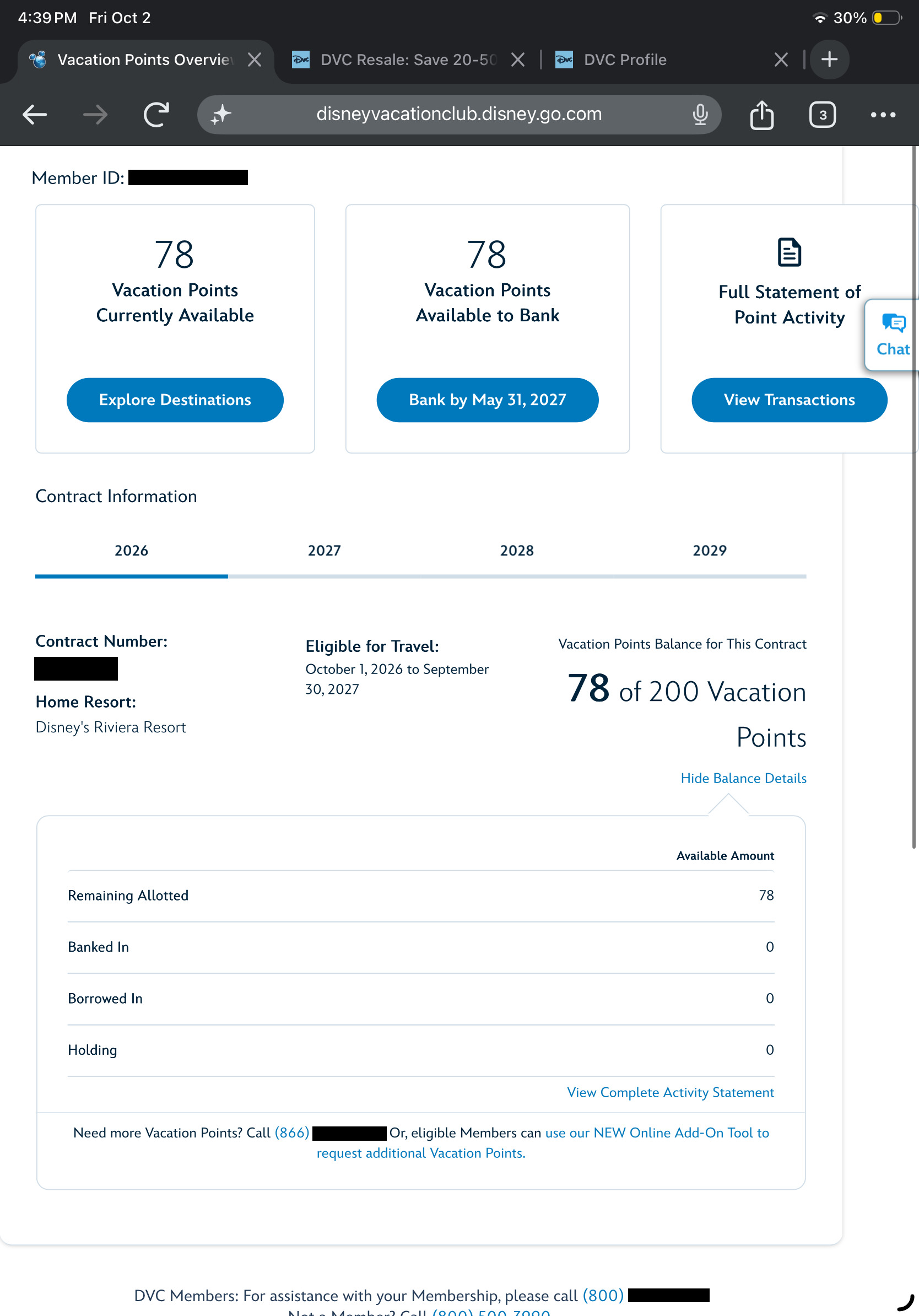Switch to the DVC Profile browser tab
This screenshot has height=1316, width=919.
pyautogui.click(x=624, y=60)
